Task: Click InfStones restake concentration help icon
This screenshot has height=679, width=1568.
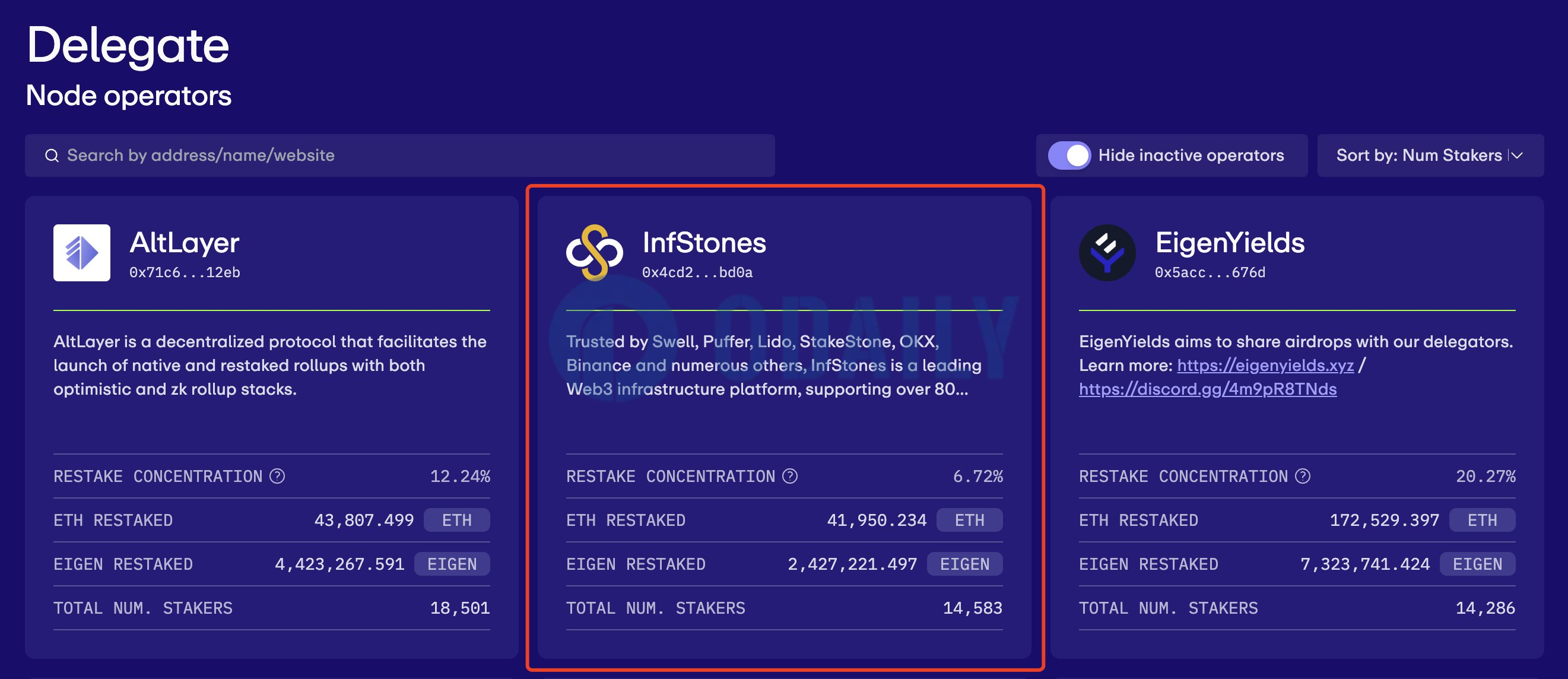Action: [x=790, y=476]
